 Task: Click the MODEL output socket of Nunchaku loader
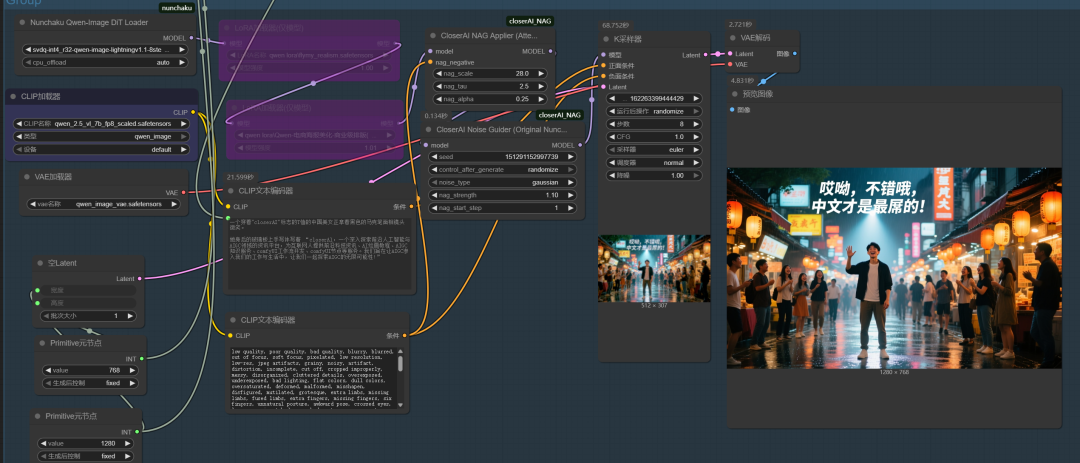191,39
